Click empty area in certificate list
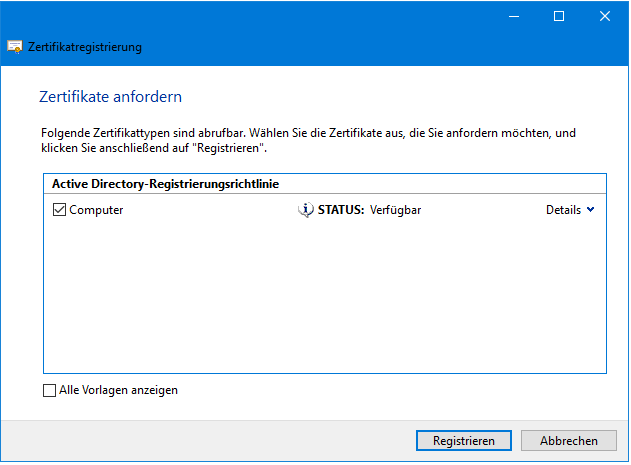 point(324,300)
